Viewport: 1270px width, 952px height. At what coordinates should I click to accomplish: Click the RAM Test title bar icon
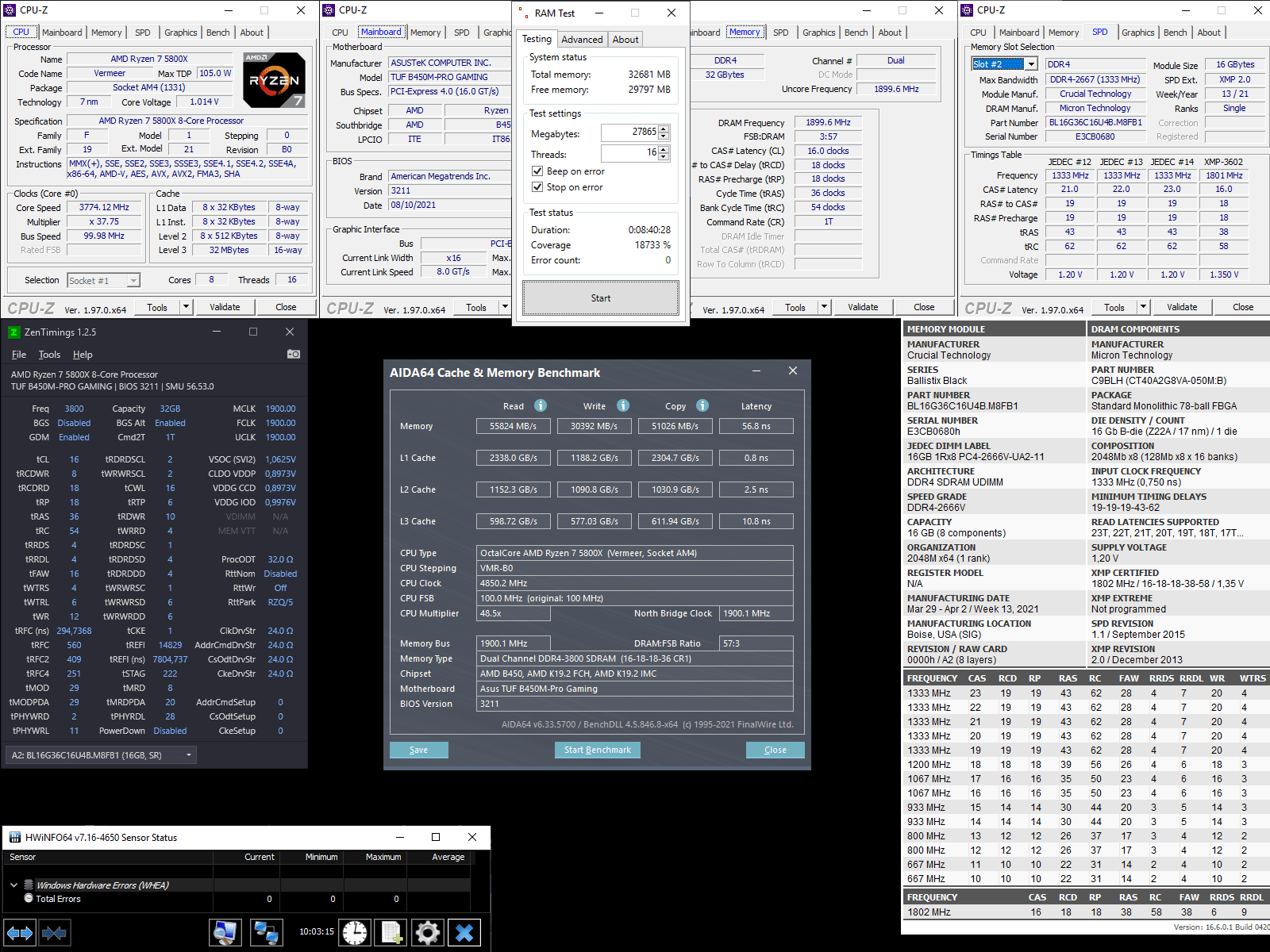[x=523, y=13]
